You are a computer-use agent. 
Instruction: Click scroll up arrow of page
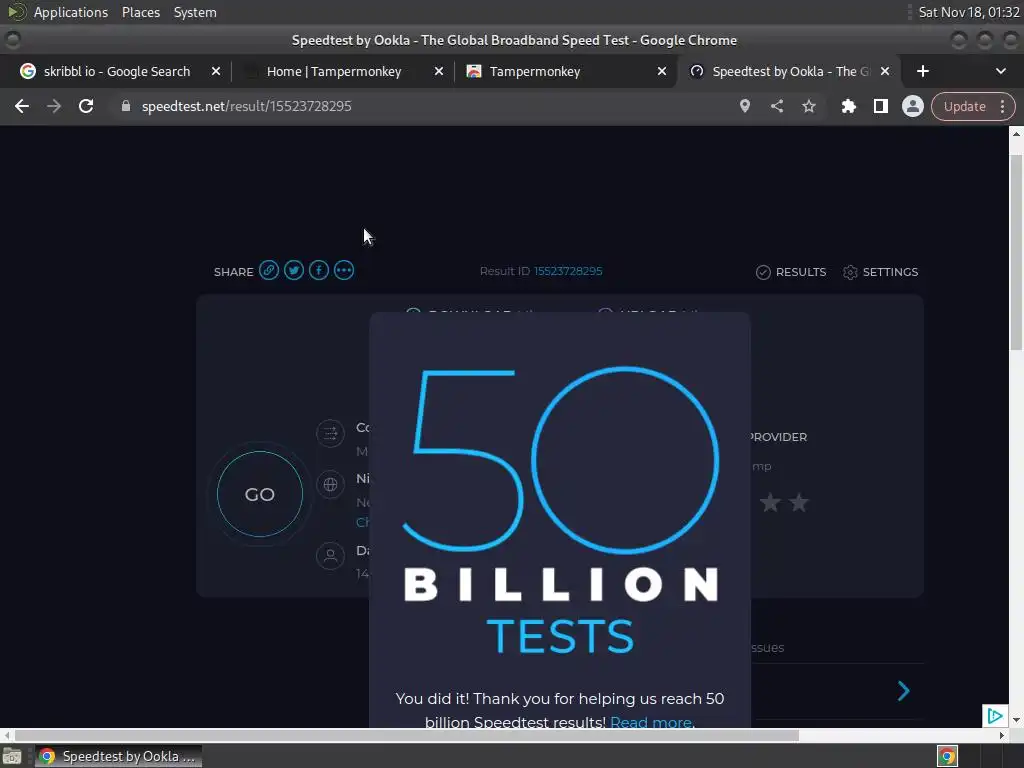[1016, 134]
